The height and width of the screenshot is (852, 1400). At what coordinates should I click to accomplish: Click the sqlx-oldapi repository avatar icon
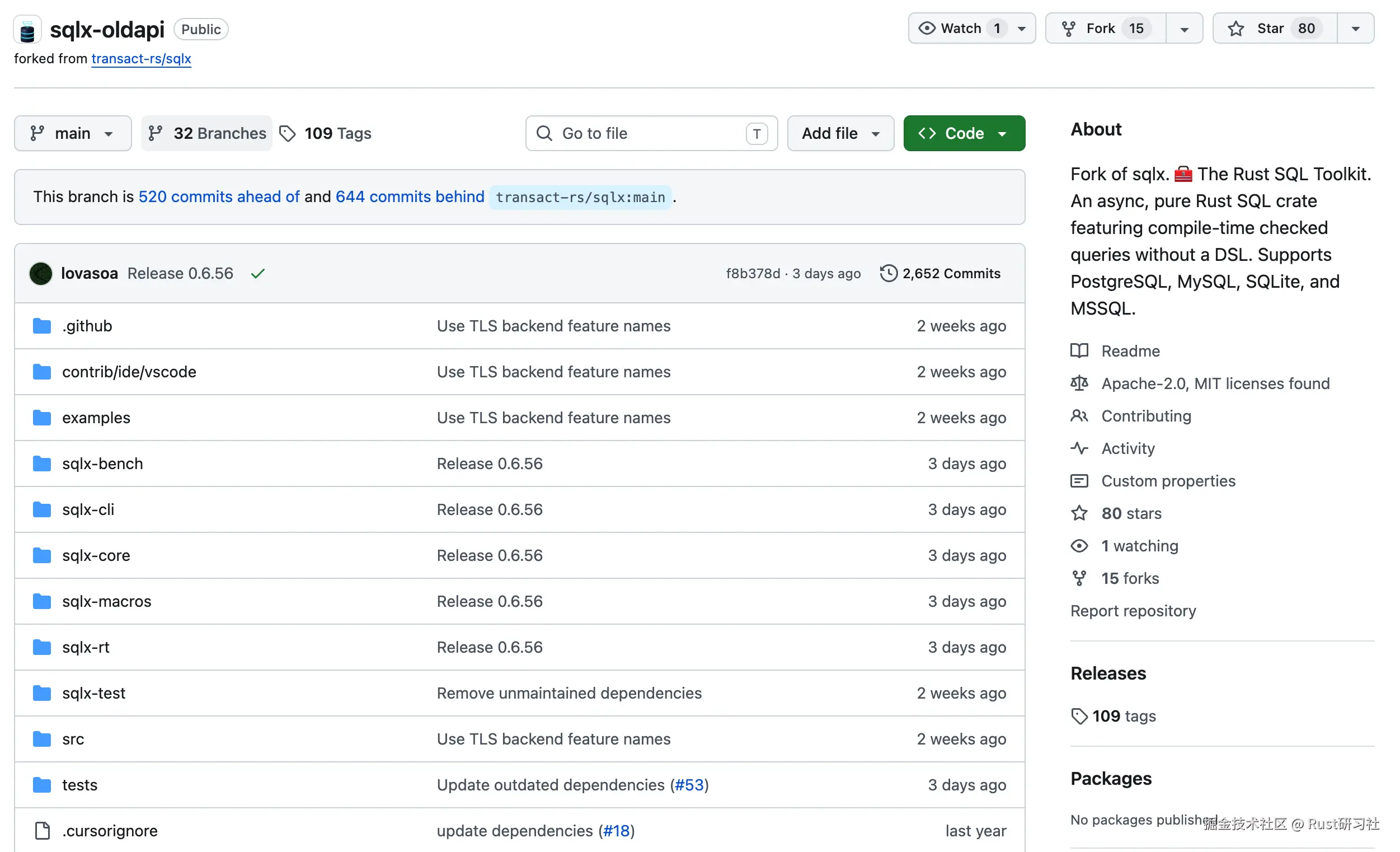(27, 30)
